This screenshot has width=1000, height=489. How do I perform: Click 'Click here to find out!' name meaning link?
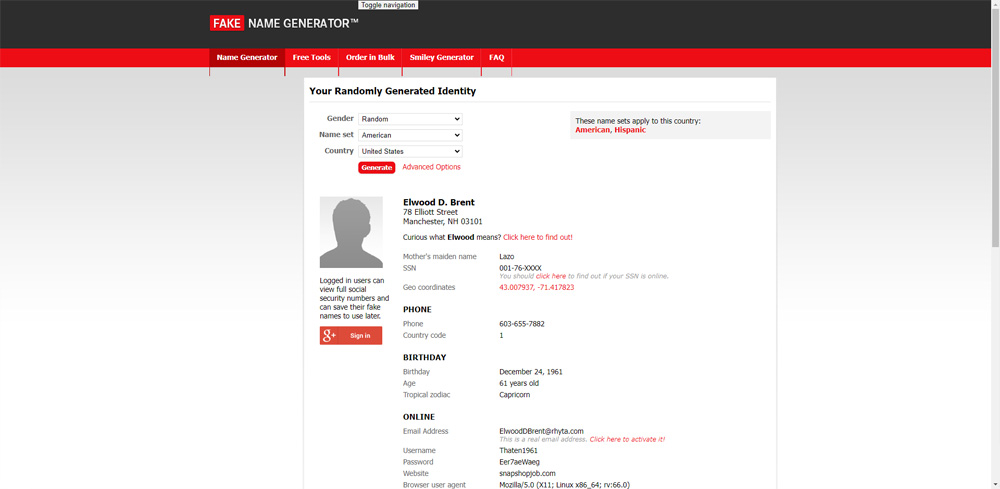coord(537,237)
